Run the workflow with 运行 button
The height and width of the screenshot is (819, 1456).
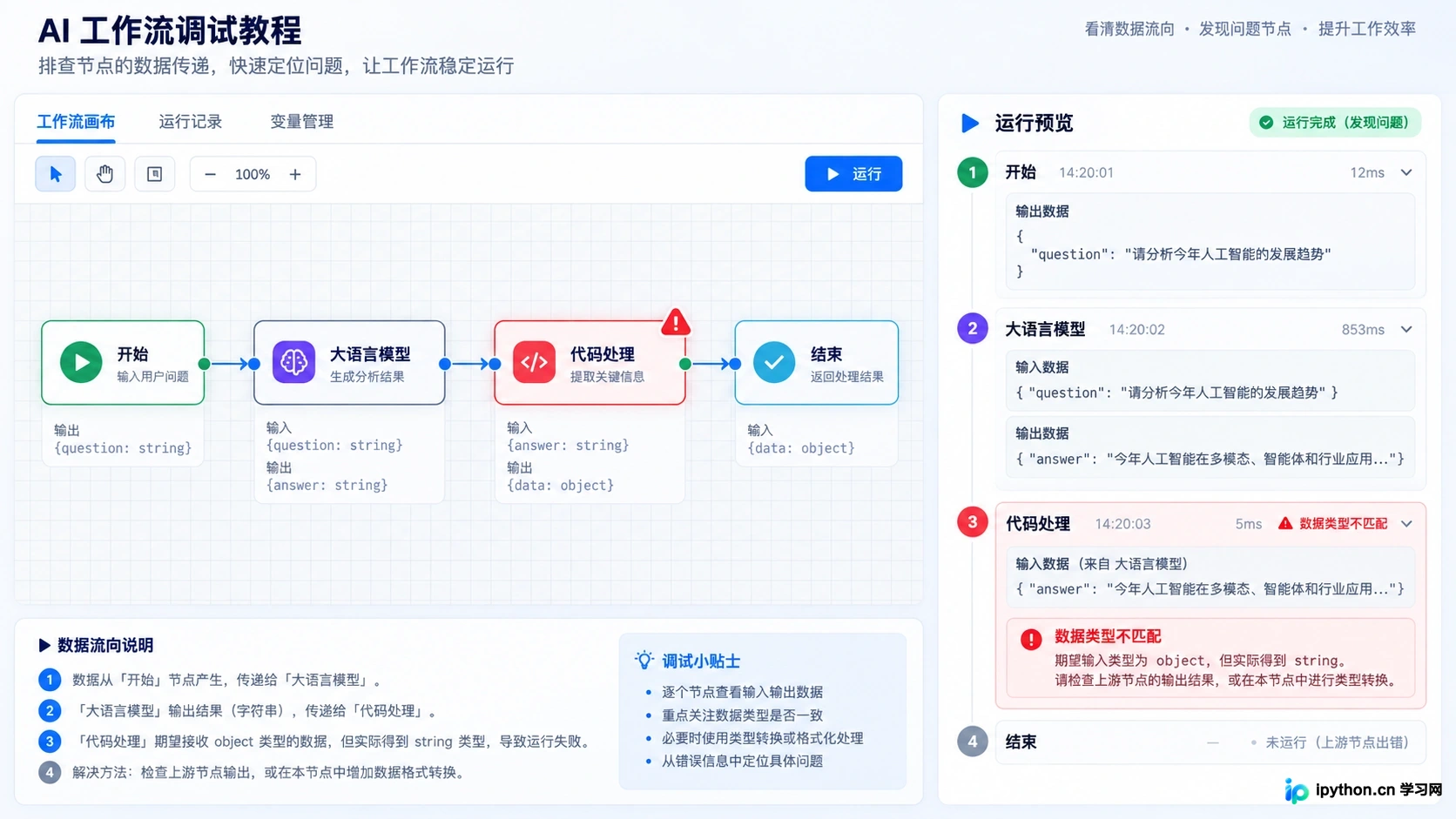point(853,174)
